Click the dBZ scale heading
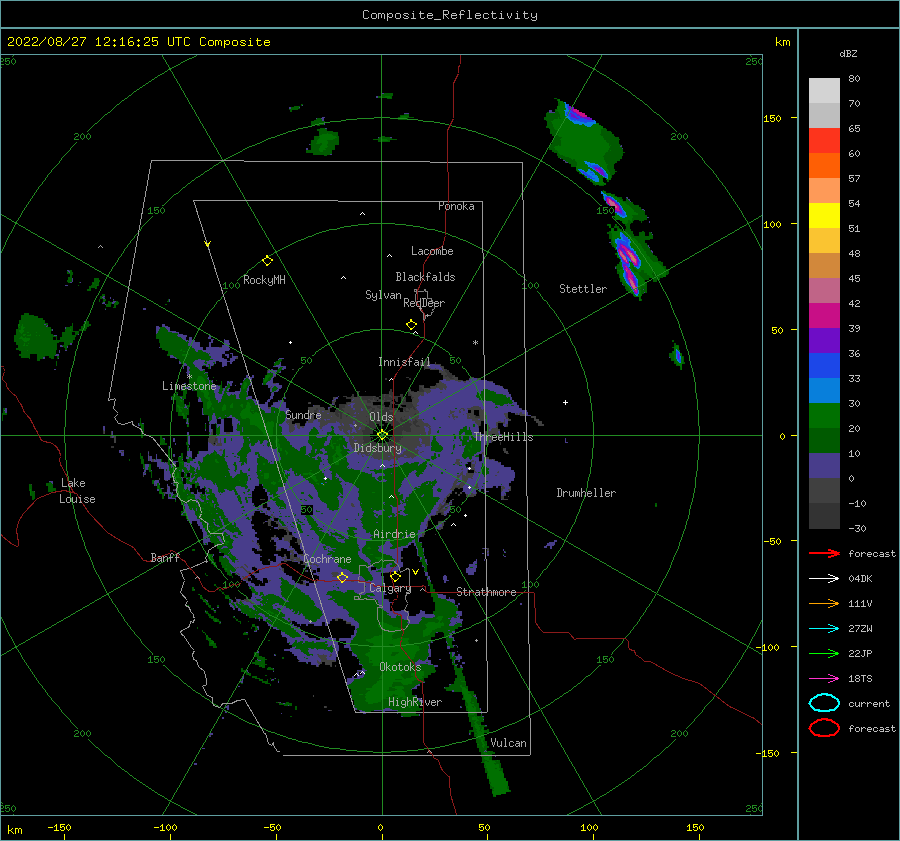900x841 pixels. click(x=848, y=53)
